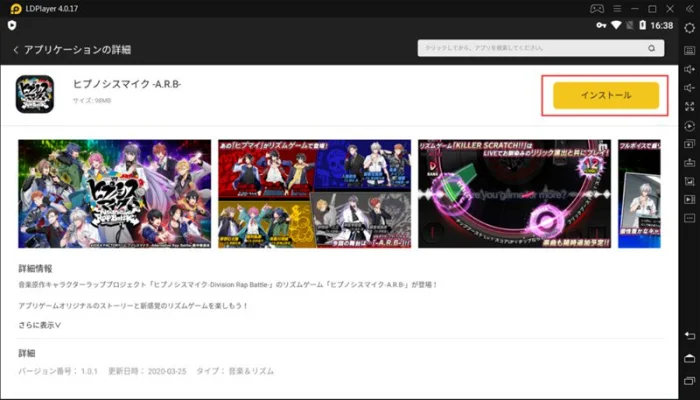Click the battery status icon
The width and height of the screenshot is (700, 400).
coord(642,25)
